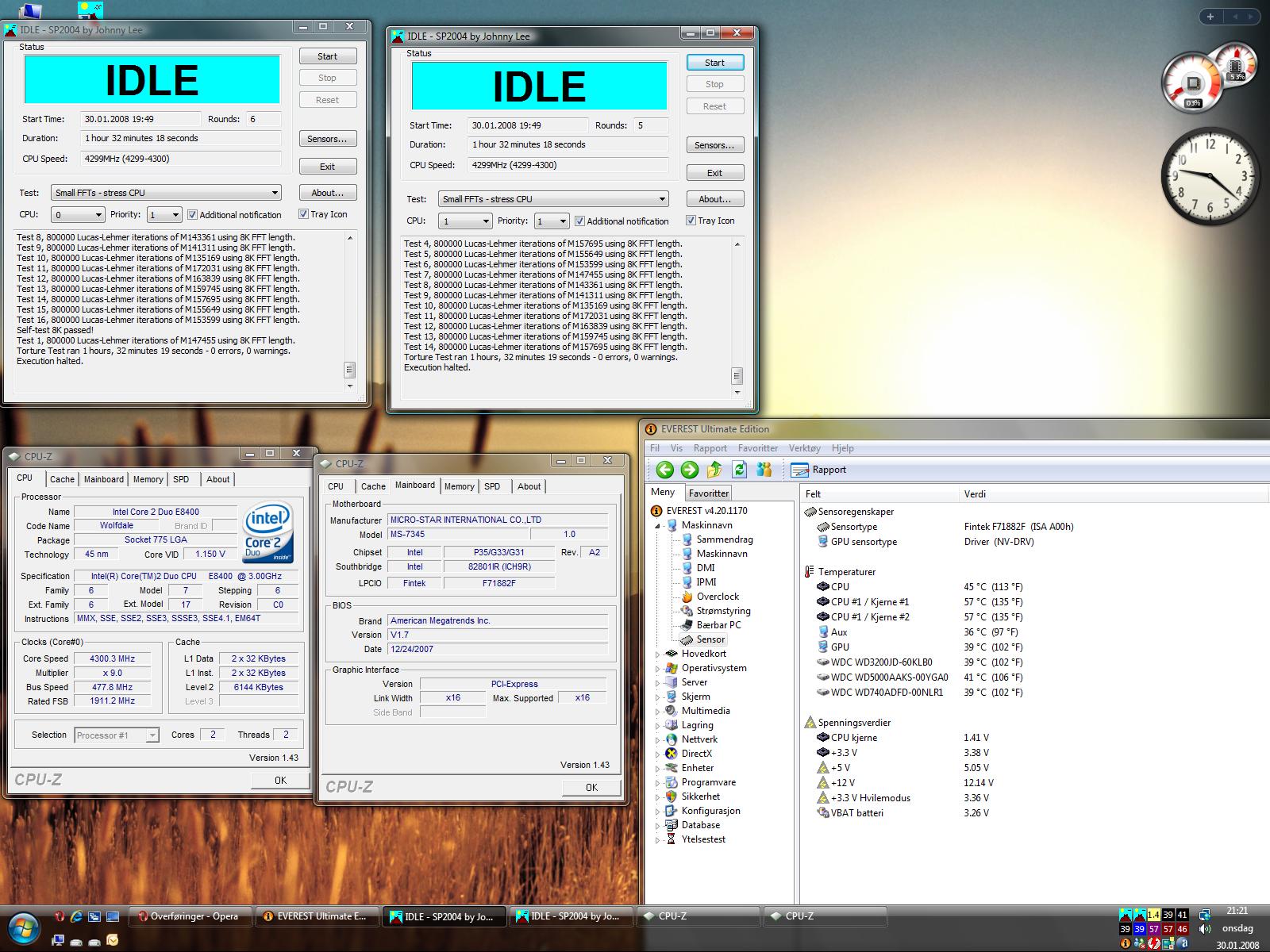Screen dimensions: 1270x952
Task: Click the sidebar analog clock gadget
Action: pyautogui.click(x=1209, y=177)
